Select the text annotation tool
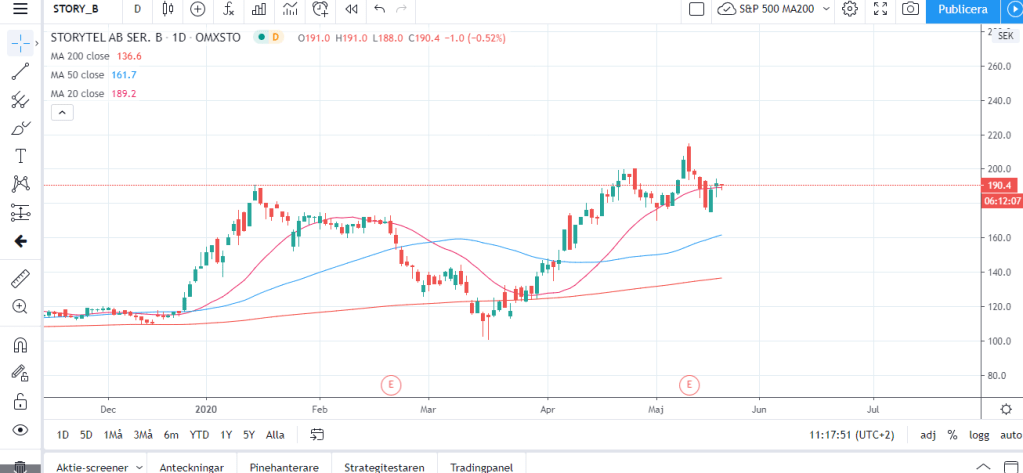This screenshot has width=1023, height=473. click(20, 156)
